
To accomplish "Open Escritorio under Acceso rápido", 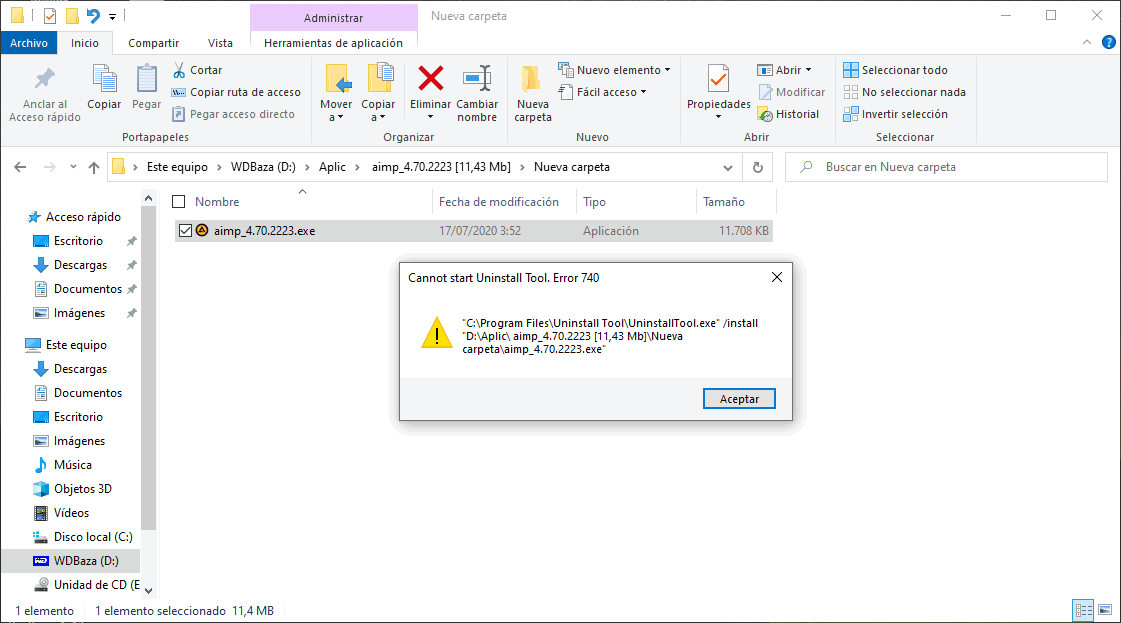I will click(x=78, y=241).
